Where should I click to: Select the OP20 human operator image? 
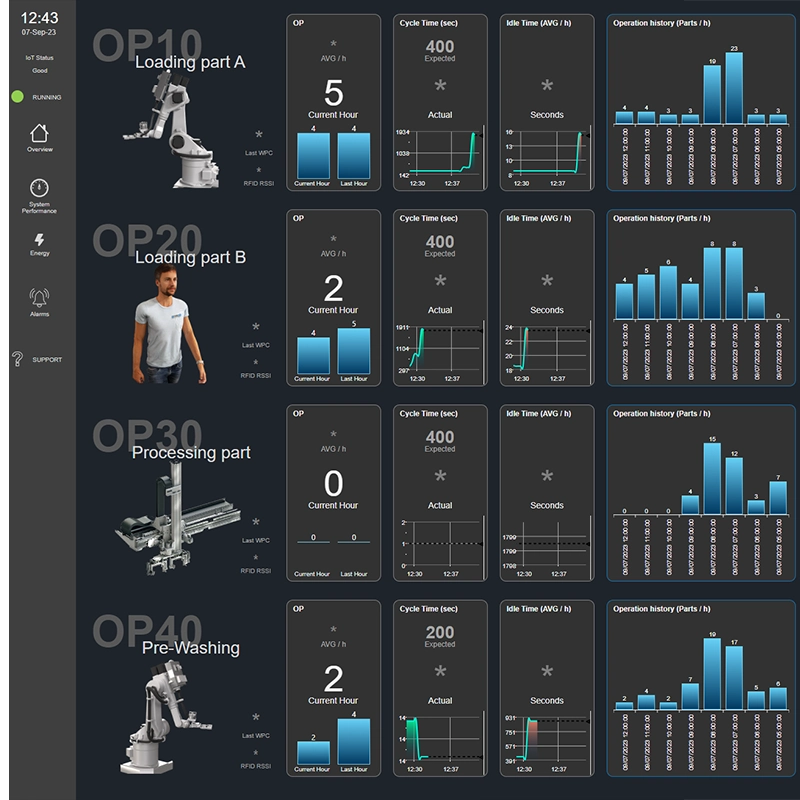(167, 326)
